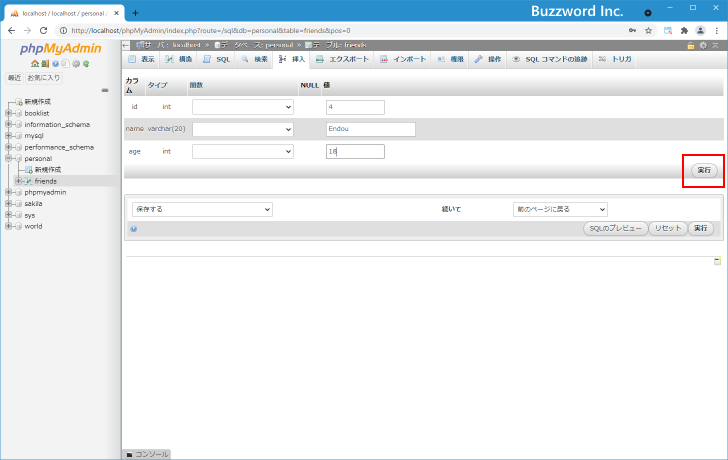Screen dimensions: 728x460
Task: Click the green reload navigation icon
Action: pos(87,64)
